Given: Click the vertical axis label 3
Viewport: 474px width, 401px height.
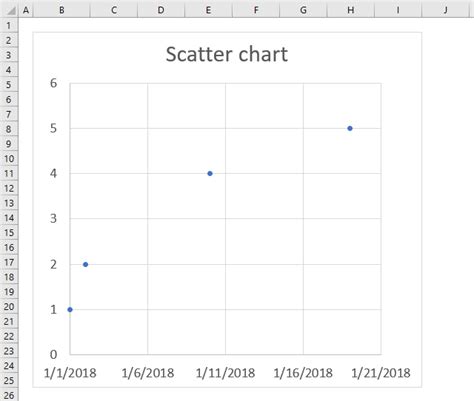Looking at the screenshot, I should point(53,219).
